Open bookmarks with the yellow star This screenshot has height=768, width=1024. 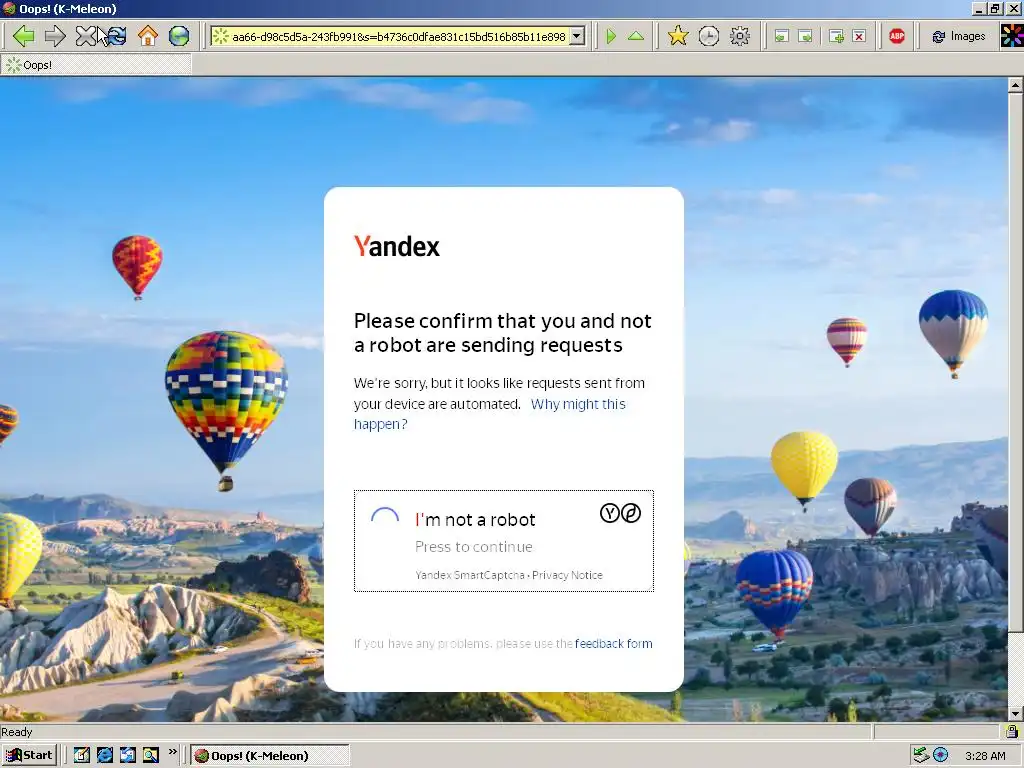point(678,36)
